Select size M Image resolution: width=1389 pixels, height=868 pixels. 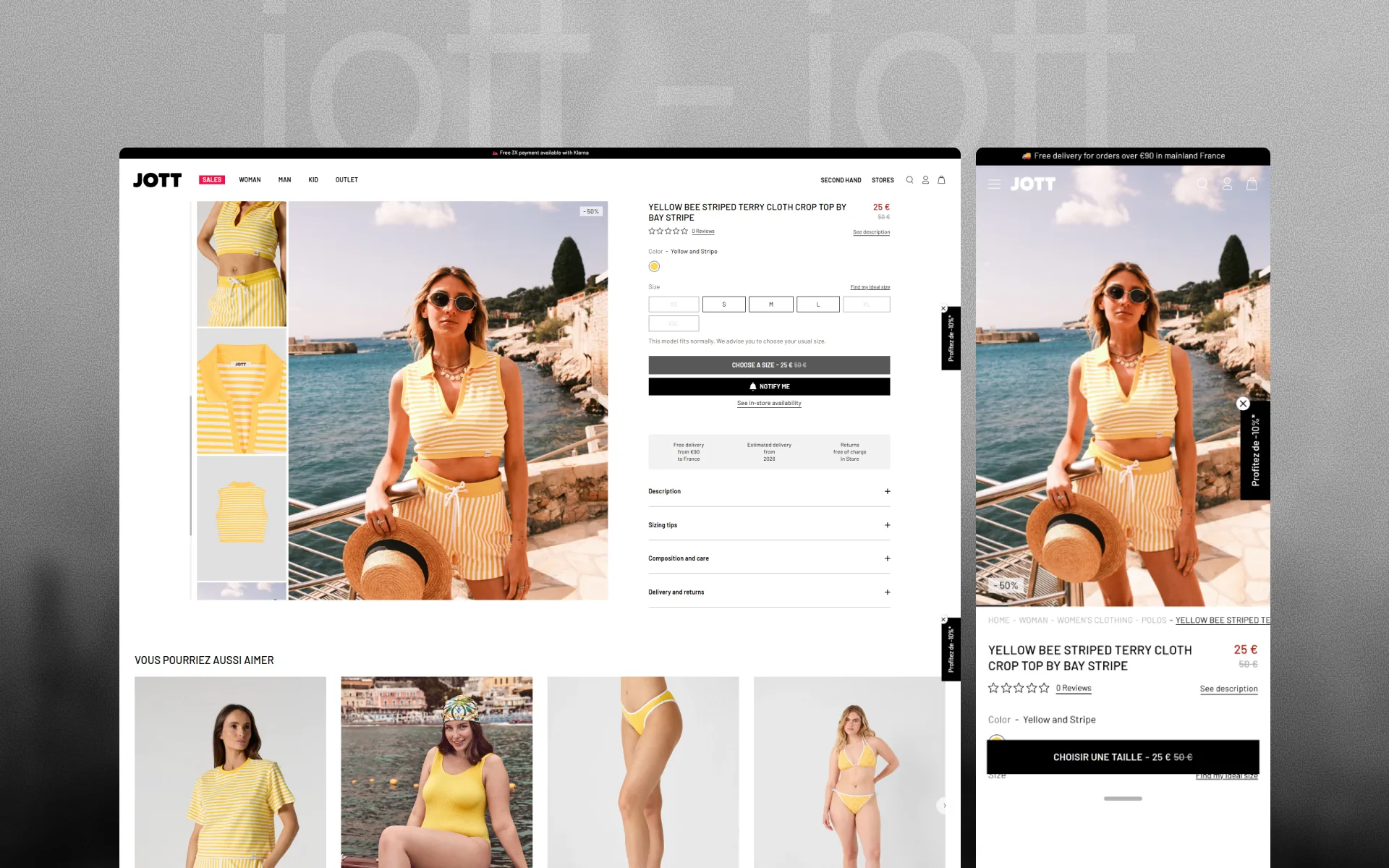[771, 305]
